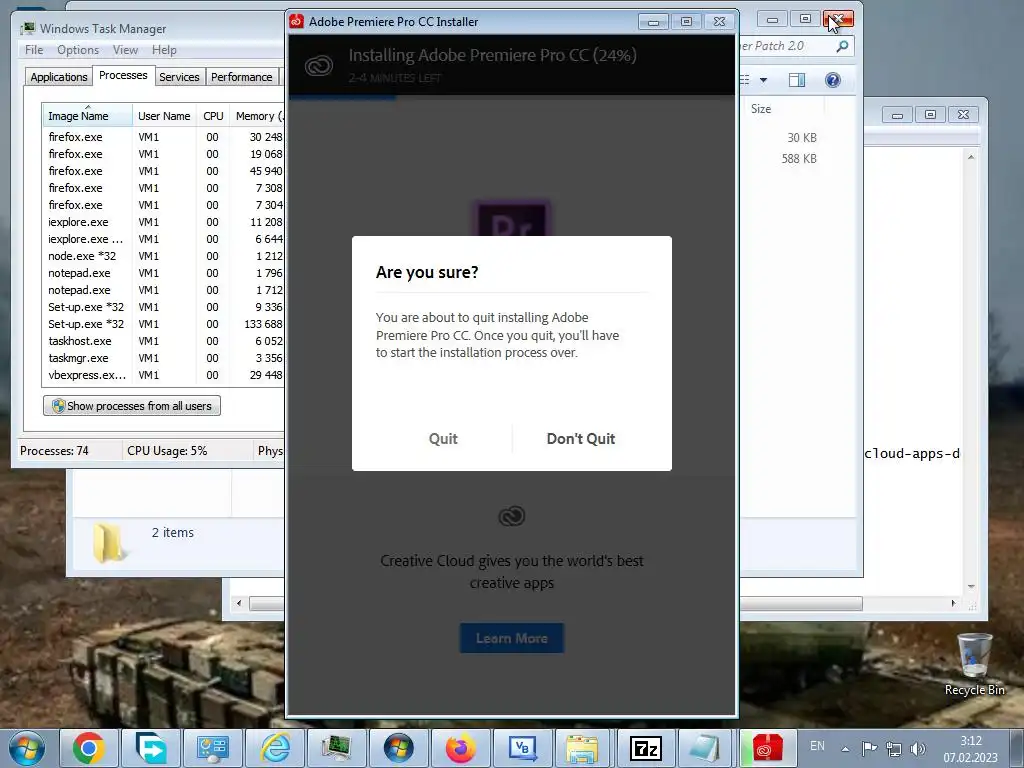The height and width of the screenshot is (768, 1024).
Task: Select the firefox.exe row using 45 940
Action: pyautogui.click(x=163, y=171)
